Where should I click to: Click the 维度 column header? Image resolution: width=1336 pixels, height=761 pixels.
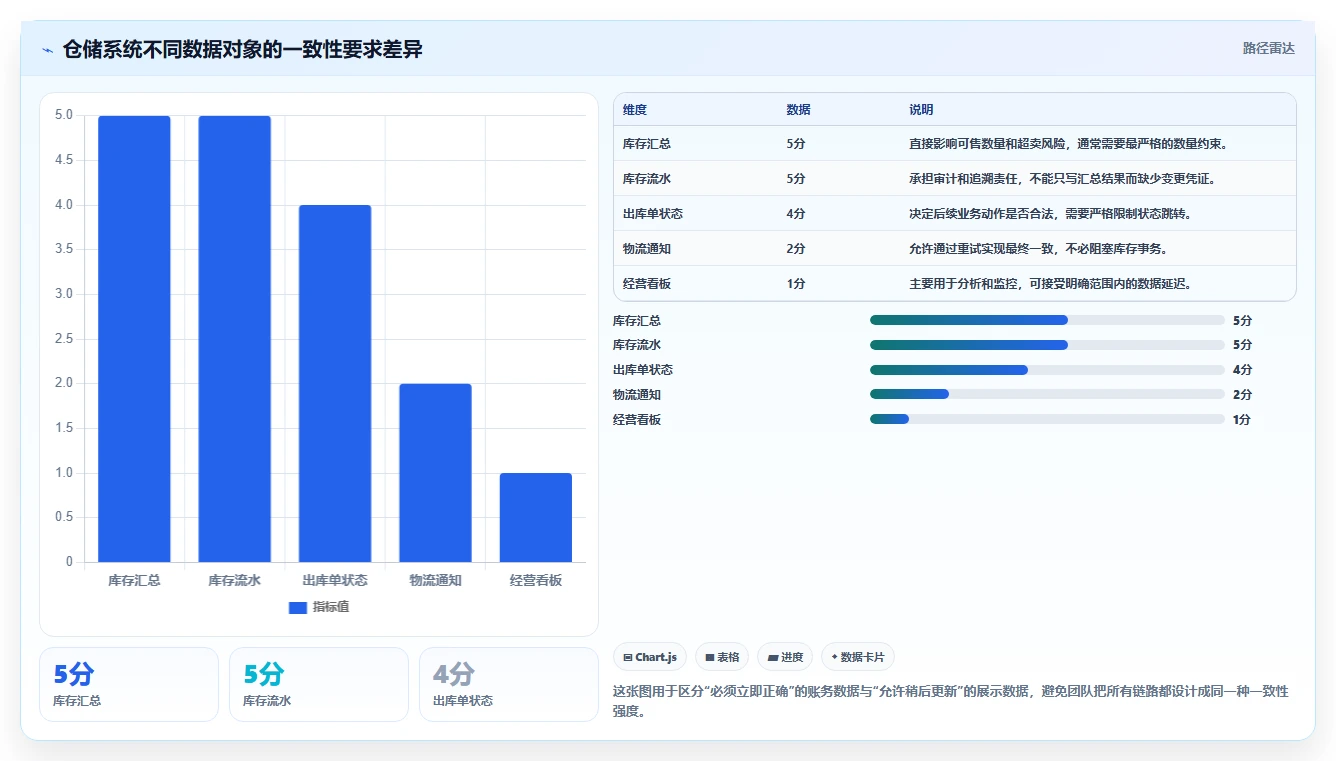(635, 110)
